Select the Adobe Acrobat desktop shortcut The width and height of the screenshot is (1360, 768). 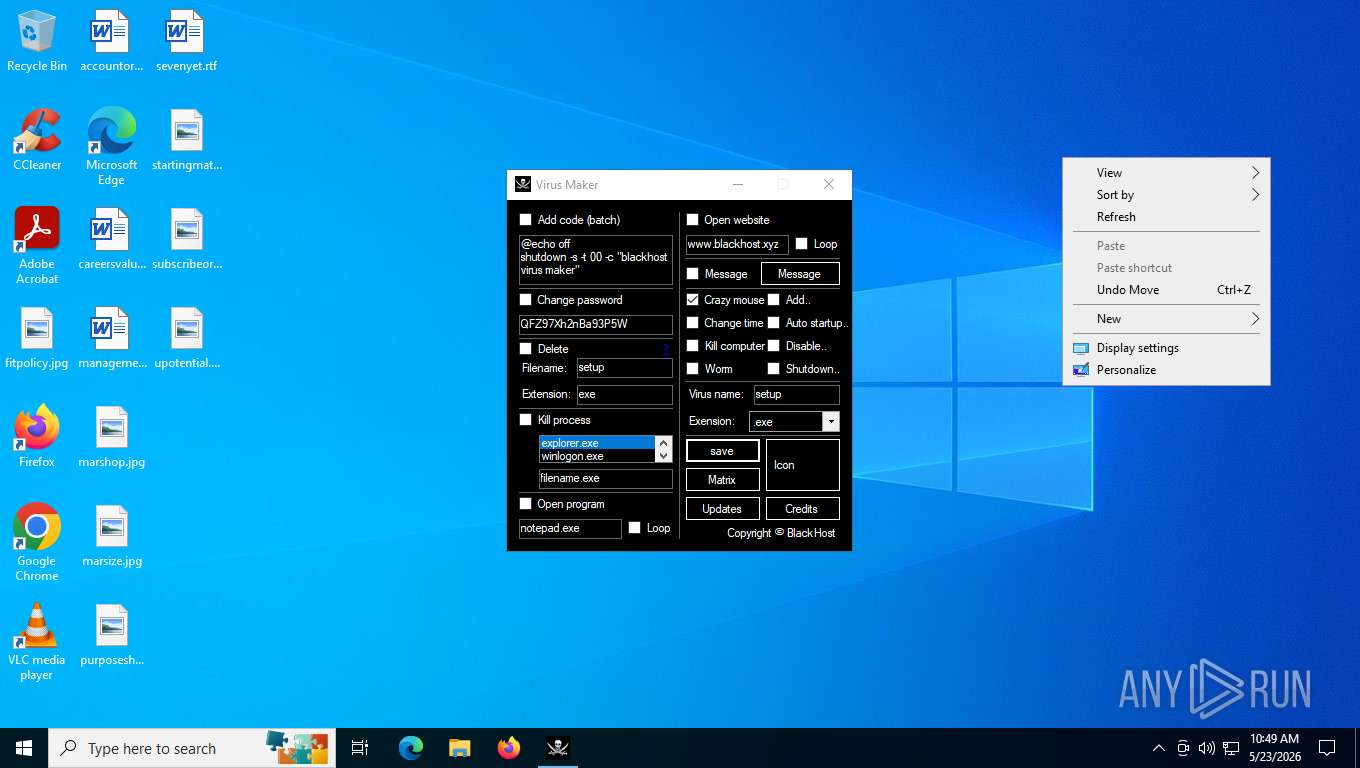point(37,246)
